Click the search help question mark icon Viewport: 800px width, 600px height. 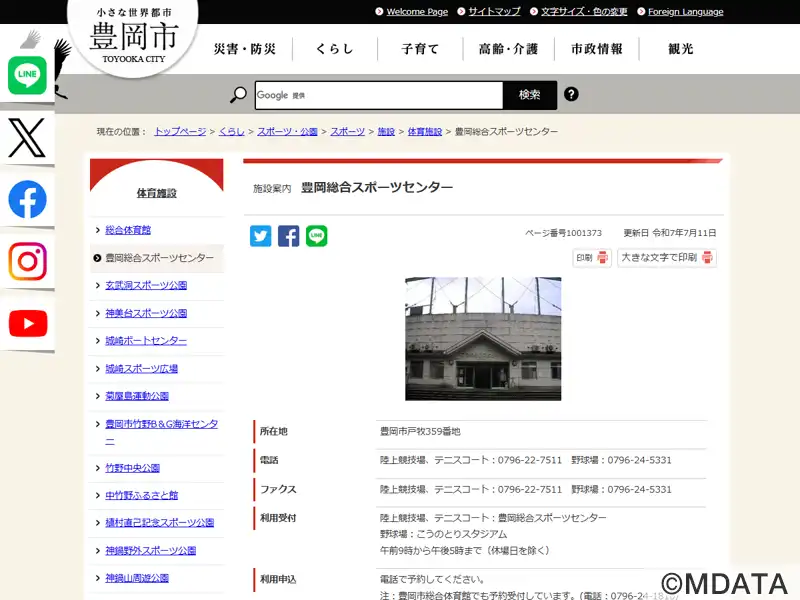pyautogui.click(x=571, y=95)
